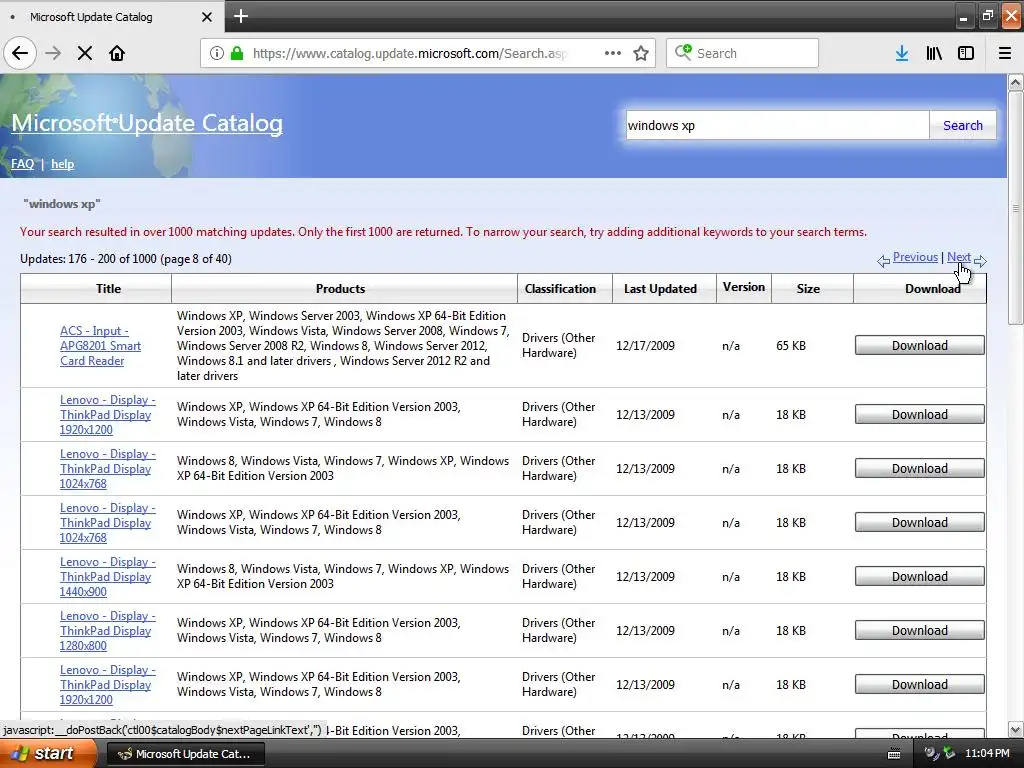Open the downloads arrow panel
Screen dimensions: 1024x768
(x=902, y=53)
